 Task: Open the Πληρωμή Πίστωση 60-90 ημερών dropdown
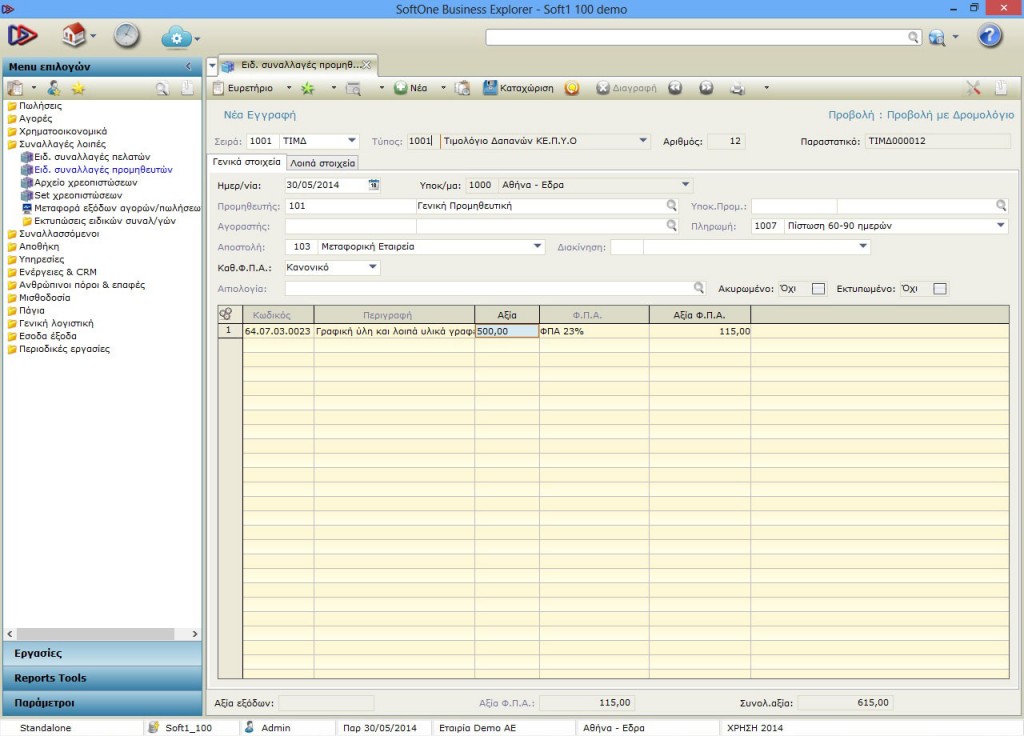click(1000, 225)
